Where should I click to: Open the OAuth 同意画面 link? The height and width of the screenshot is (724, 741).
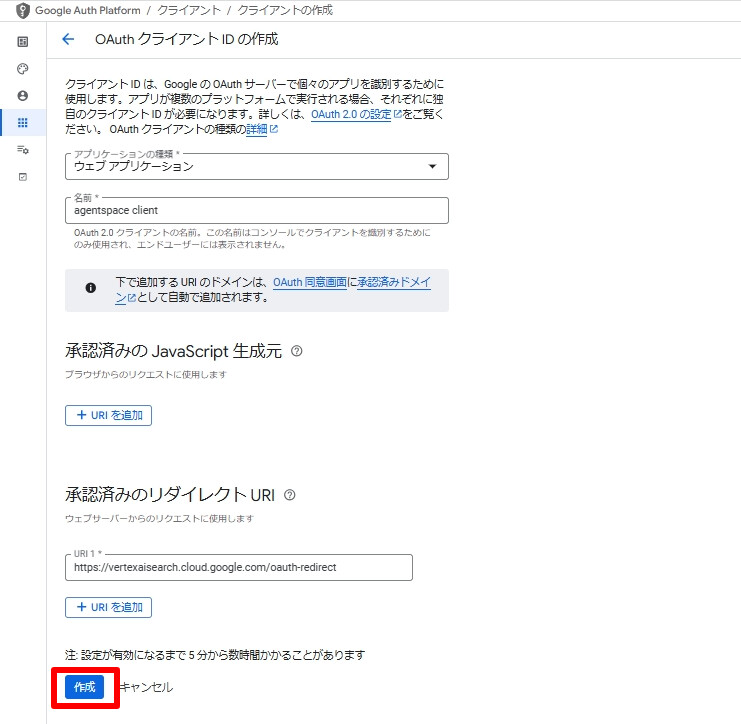pos(310,282)
